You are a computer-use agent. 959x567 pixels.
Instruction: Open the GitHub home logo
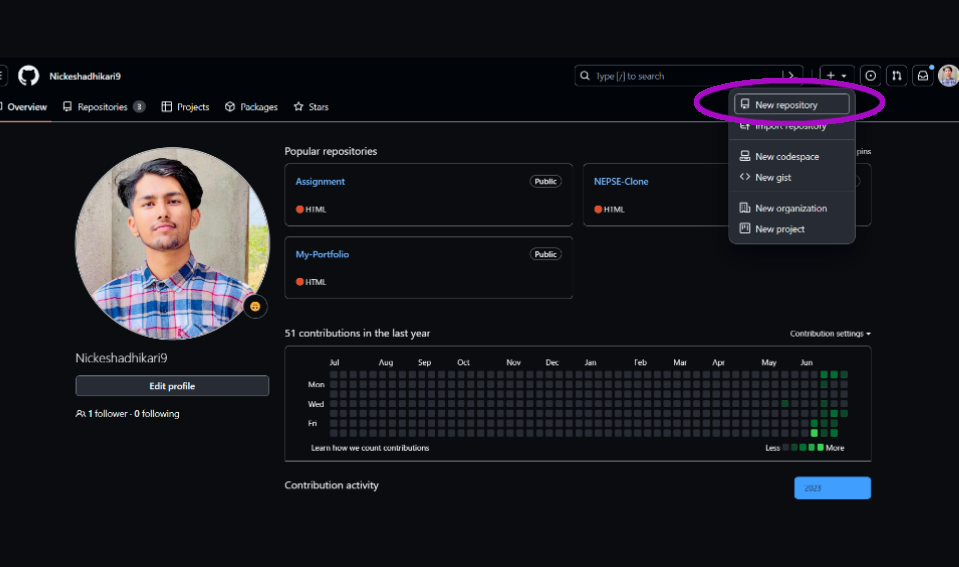click(x=28, y=76)
